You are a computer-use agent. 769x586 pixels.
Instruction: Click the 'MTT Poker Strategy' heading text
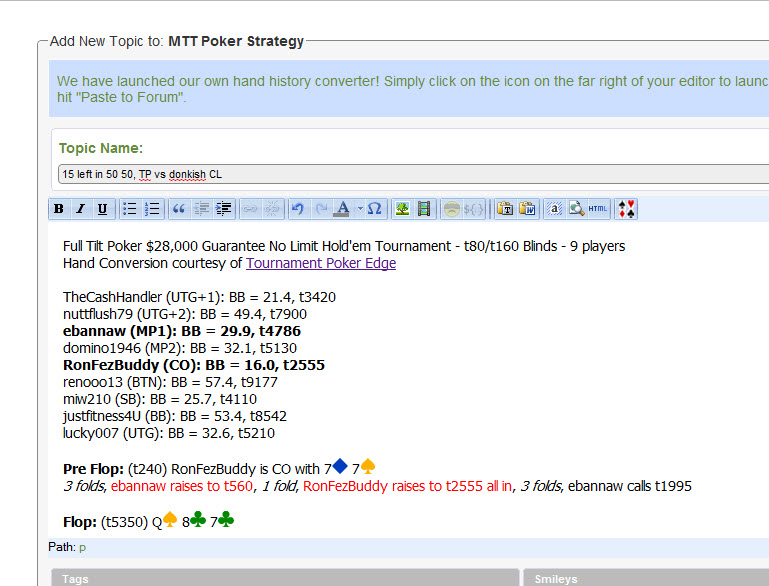click(236, 41)
